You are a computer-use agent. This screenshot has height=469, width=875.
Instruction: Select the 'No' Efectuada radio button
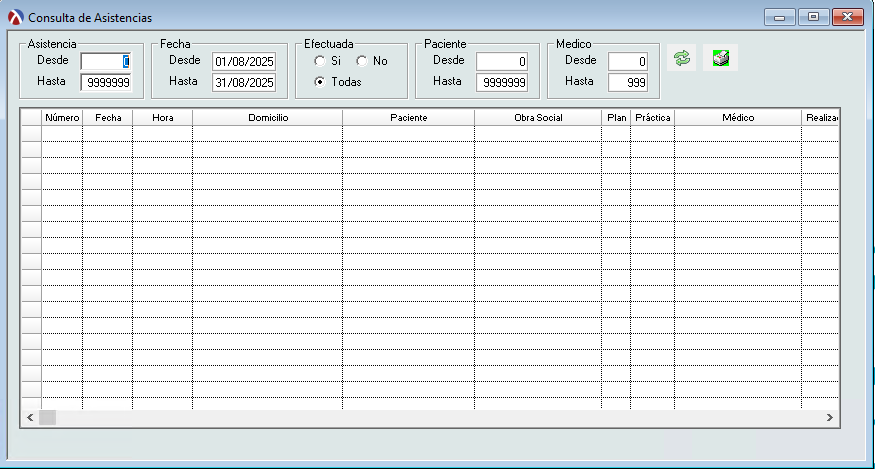pos(361,61)
